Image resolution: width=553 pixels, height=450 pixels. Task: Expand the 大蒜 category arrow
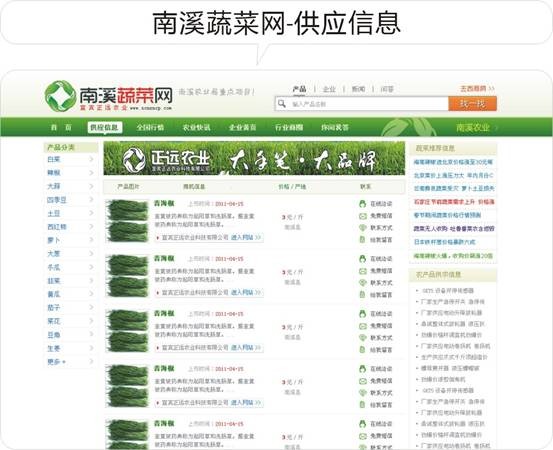coord(91,186)
